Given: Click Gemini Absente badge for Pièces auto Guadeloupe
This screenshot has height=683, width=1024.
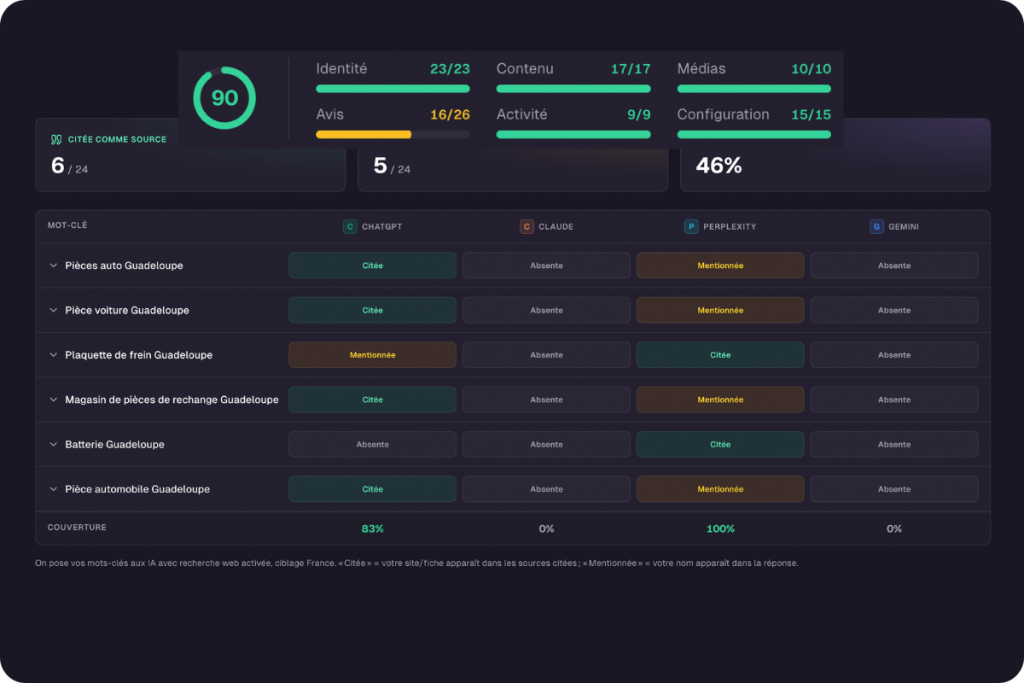Looking at the screenshot, I should [x=894, y=265].
